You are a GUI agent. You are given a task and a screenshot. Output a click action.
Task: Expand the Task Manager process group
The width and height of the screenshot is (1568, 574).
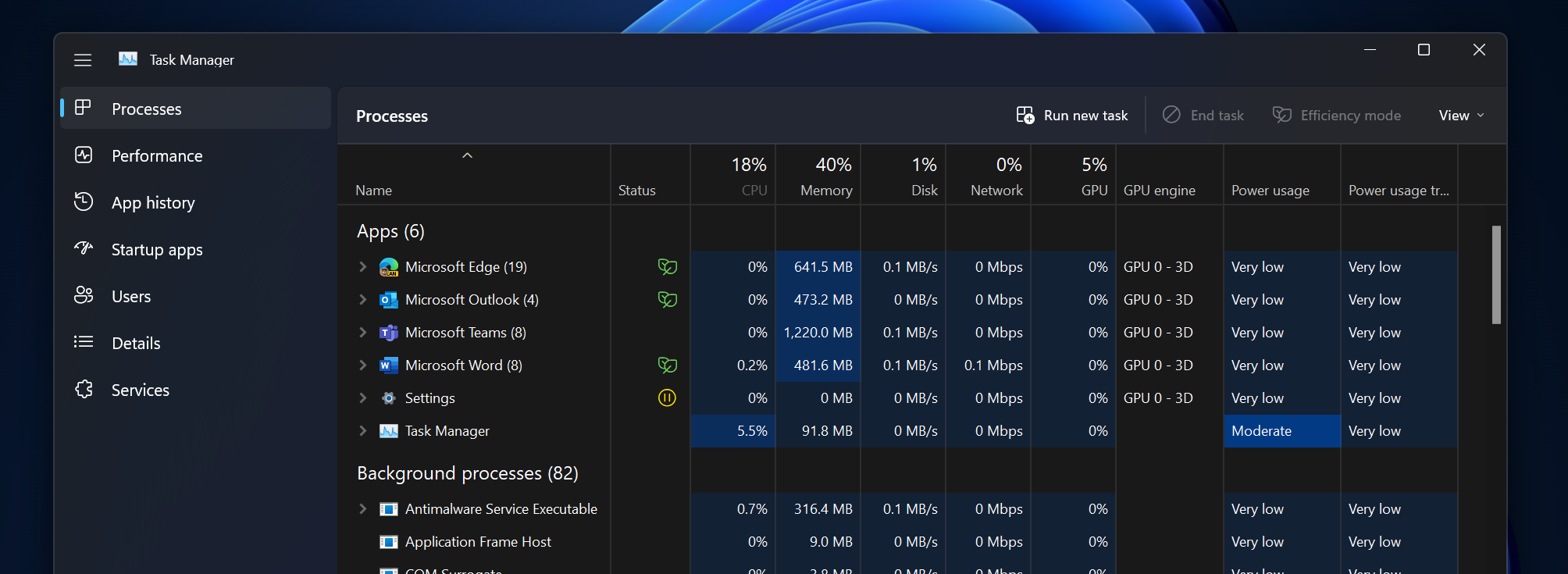362,431
